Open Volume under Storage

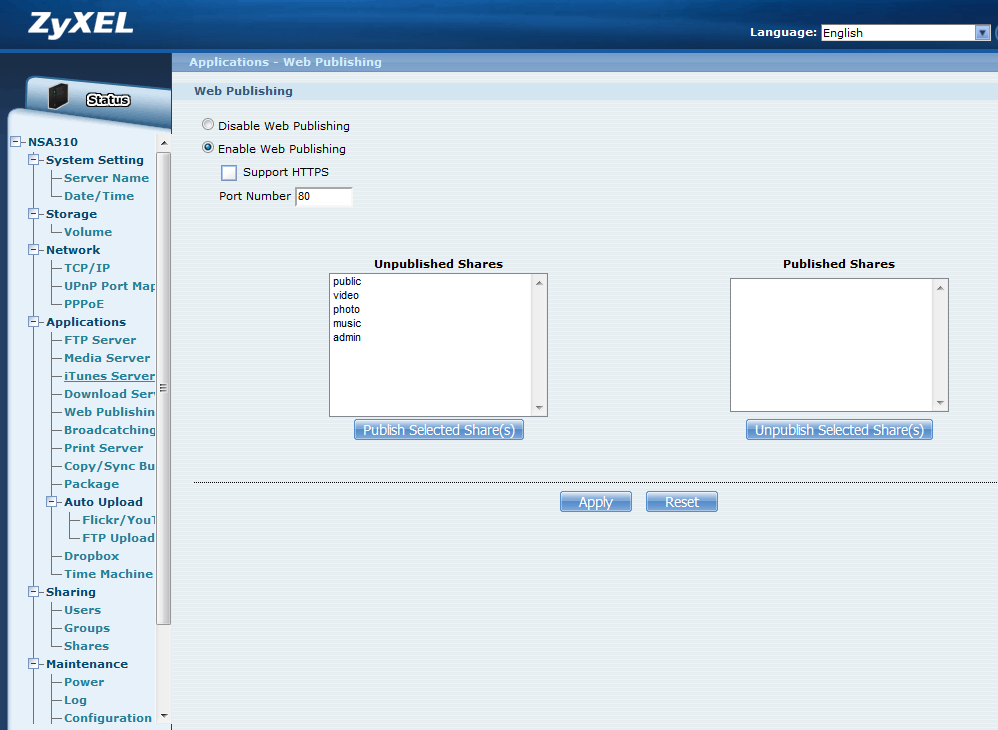[x=88, y=232]
